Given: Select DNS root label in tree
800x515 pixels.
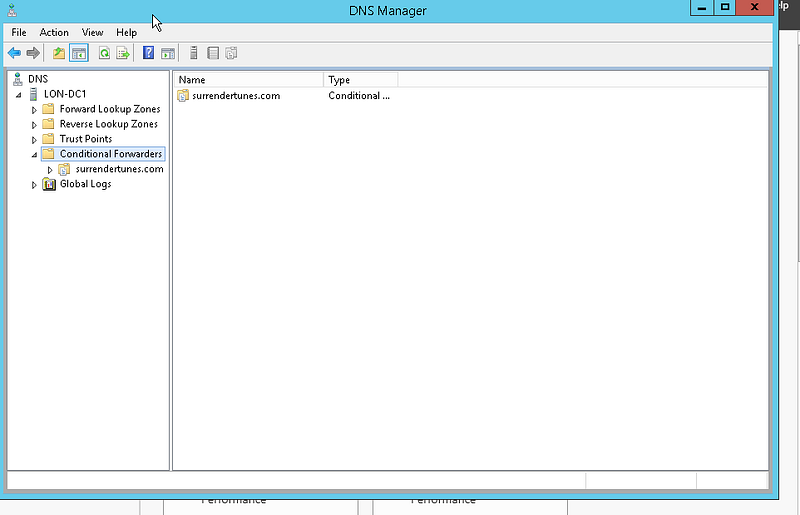Looking at the screenshot, I should [x=38, y=79].
